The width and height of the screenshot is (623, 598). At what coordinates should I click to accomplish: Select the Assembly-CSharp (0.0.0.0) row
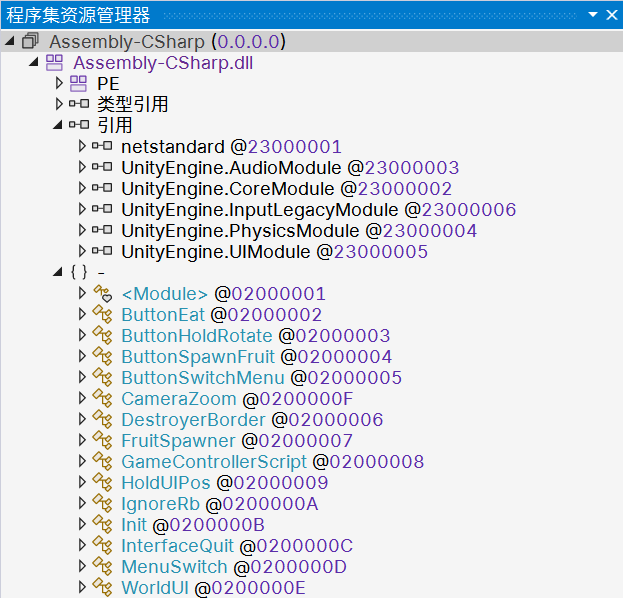[x=312, y=41]
